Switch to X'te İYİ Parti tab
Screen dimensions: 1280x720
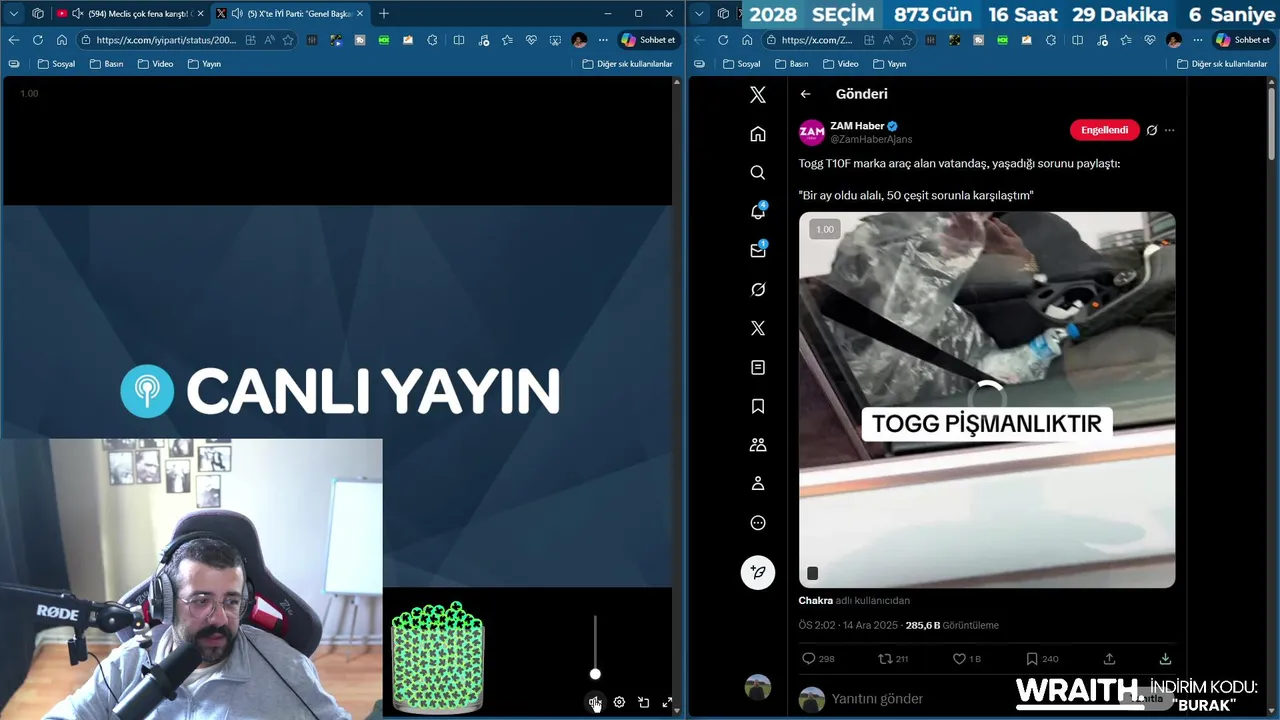click(290, 14)
